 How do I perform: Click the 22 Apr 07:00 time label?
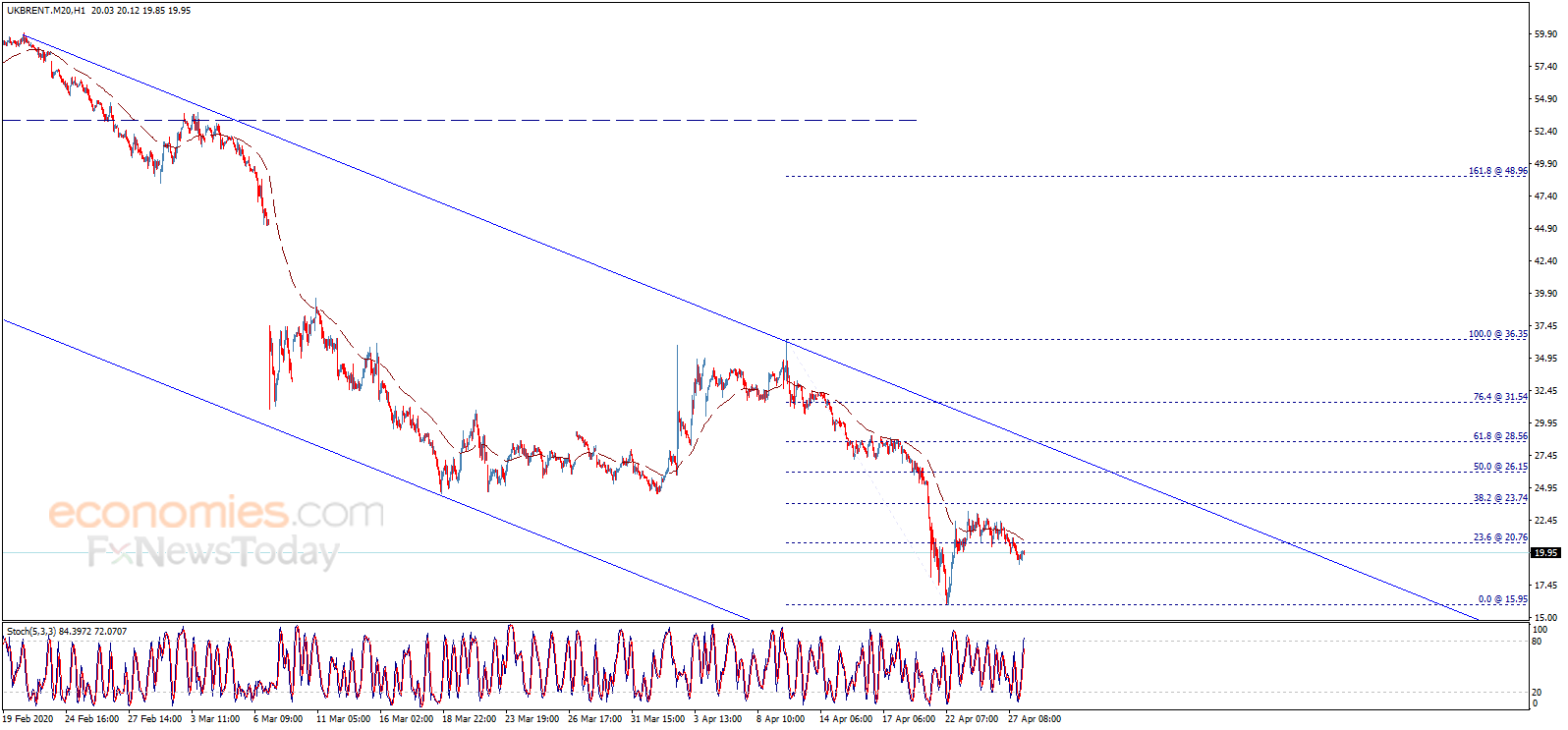[972, 719]
